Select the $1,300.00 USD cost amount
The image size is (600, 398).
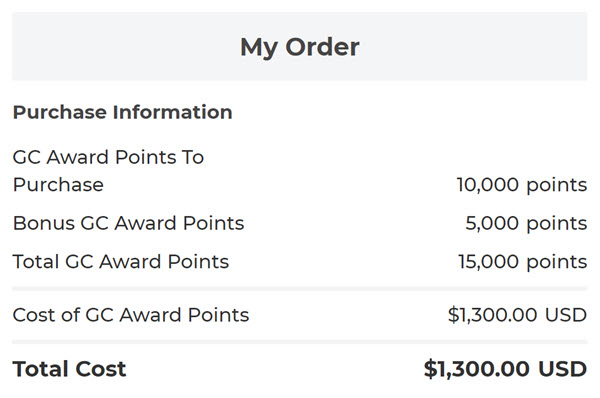517,315
